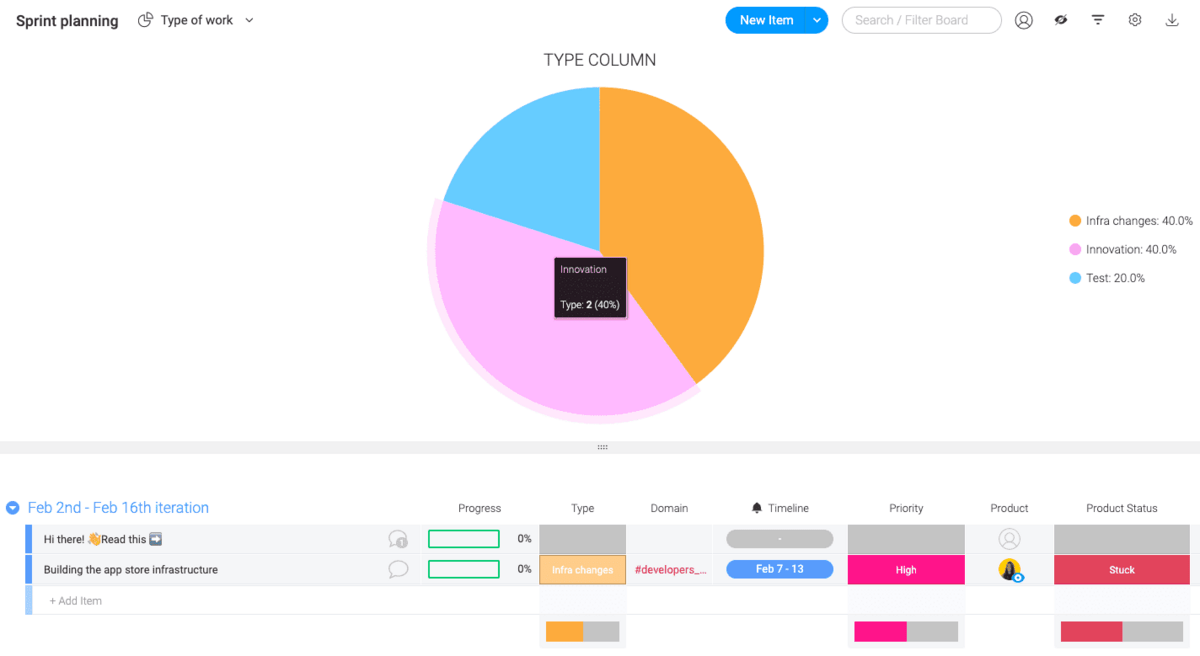
Task: Click the pie chart icon beside Type of work
Action: point(146,20)
